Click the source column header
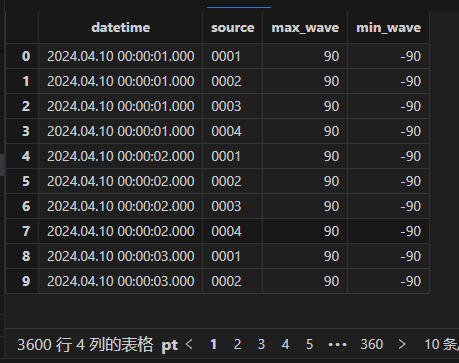This screenshot has height=363, width=459. click(x=232, y=27)
